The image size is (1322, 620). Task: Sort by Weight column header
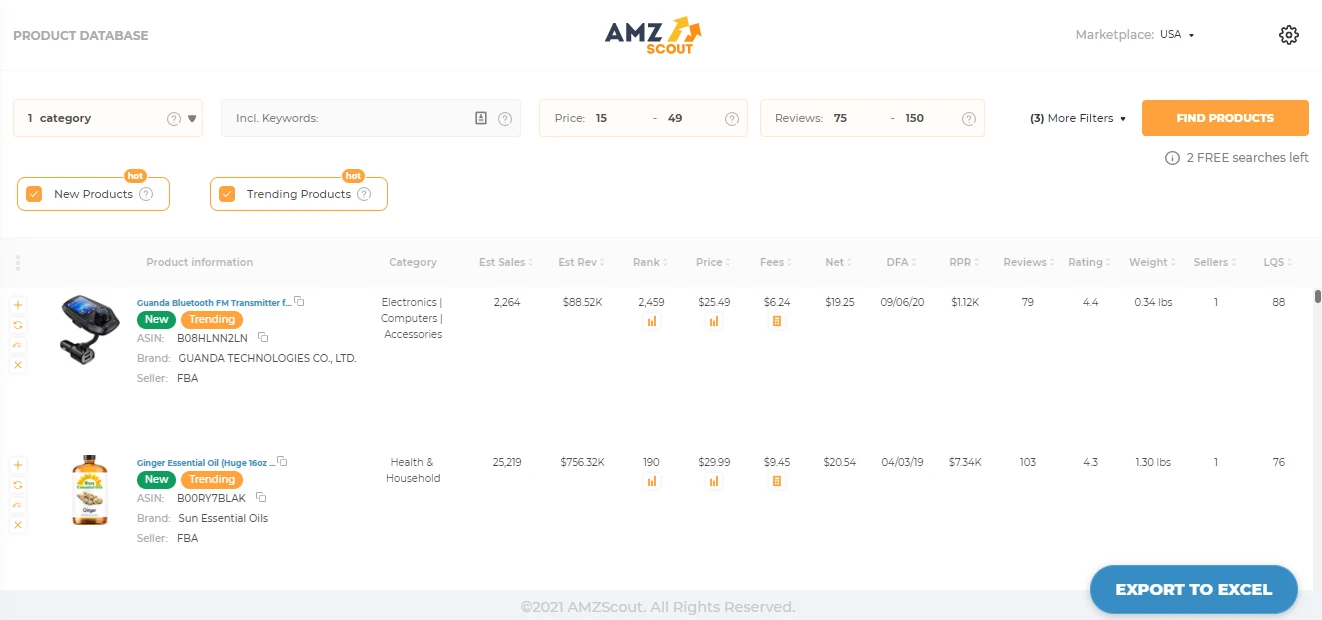1152,262
